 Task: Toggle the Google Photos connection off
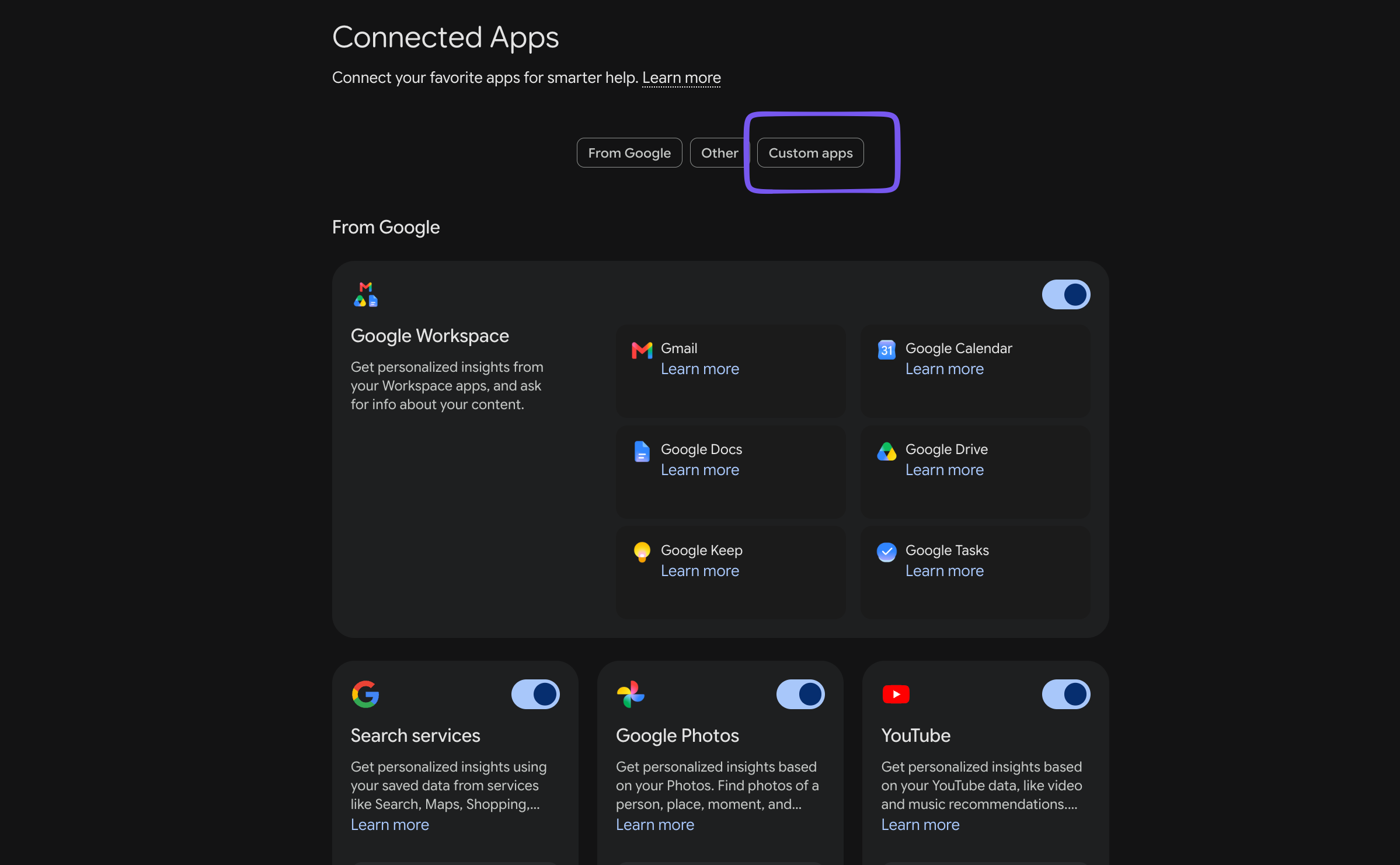coord(800,695)
